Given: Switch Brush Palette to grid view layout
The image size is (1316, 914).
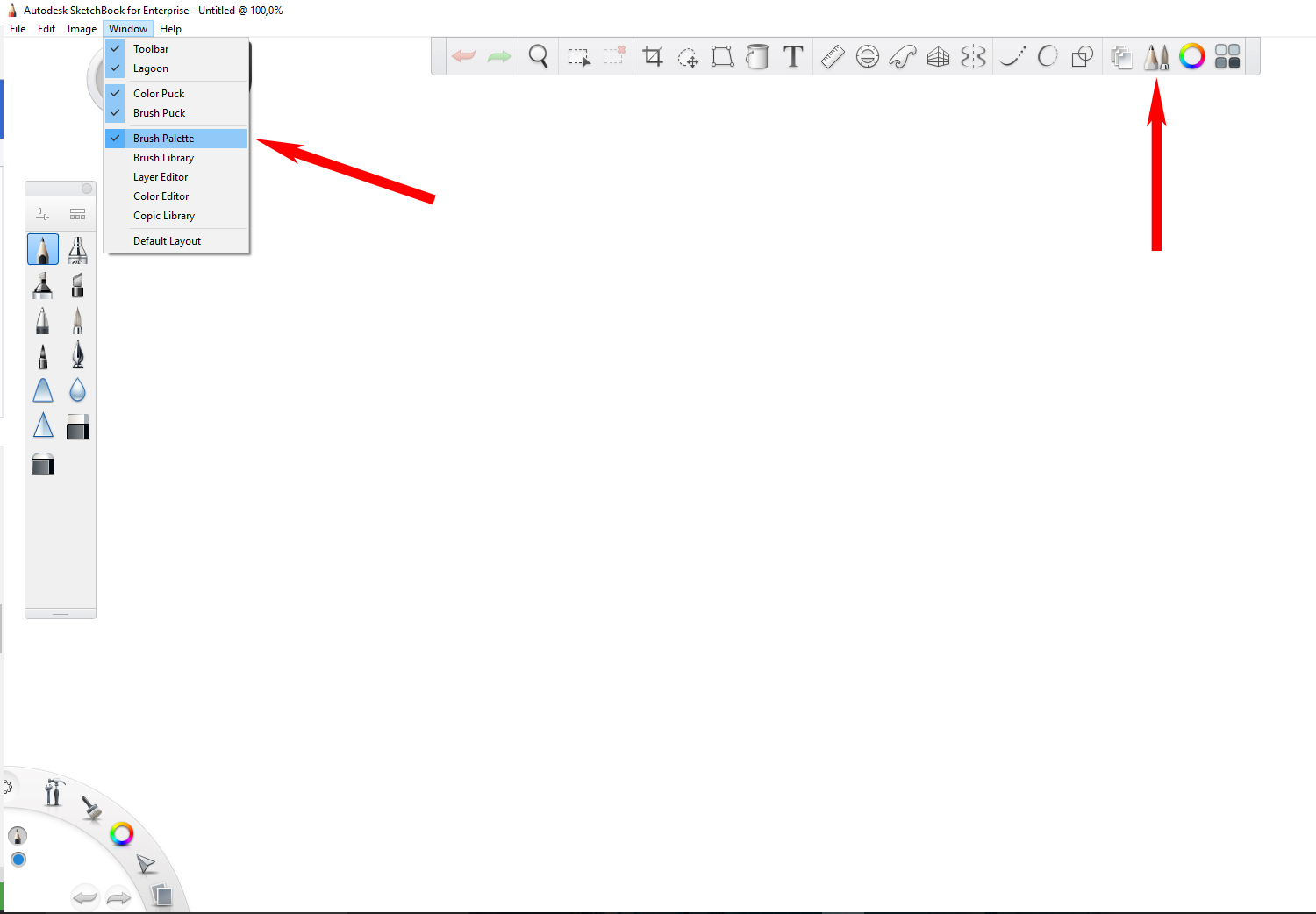Looking at the screenshot, I should point(77,213).
